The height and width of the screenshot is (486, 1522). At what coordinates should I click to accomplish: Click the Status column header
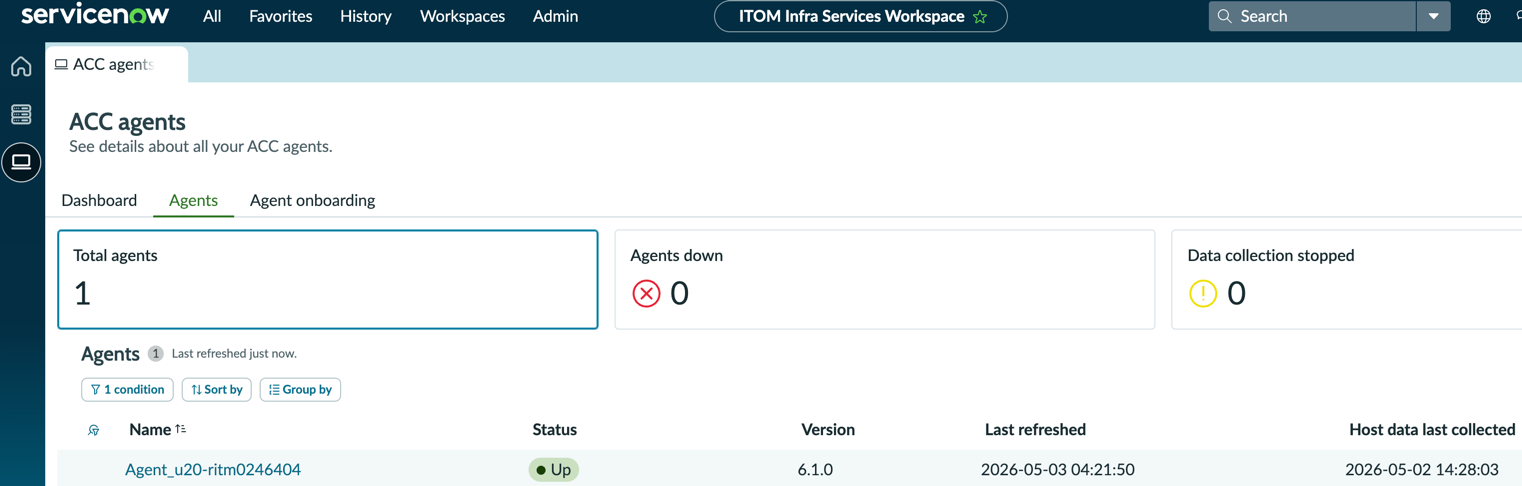(x=554, y=429)
